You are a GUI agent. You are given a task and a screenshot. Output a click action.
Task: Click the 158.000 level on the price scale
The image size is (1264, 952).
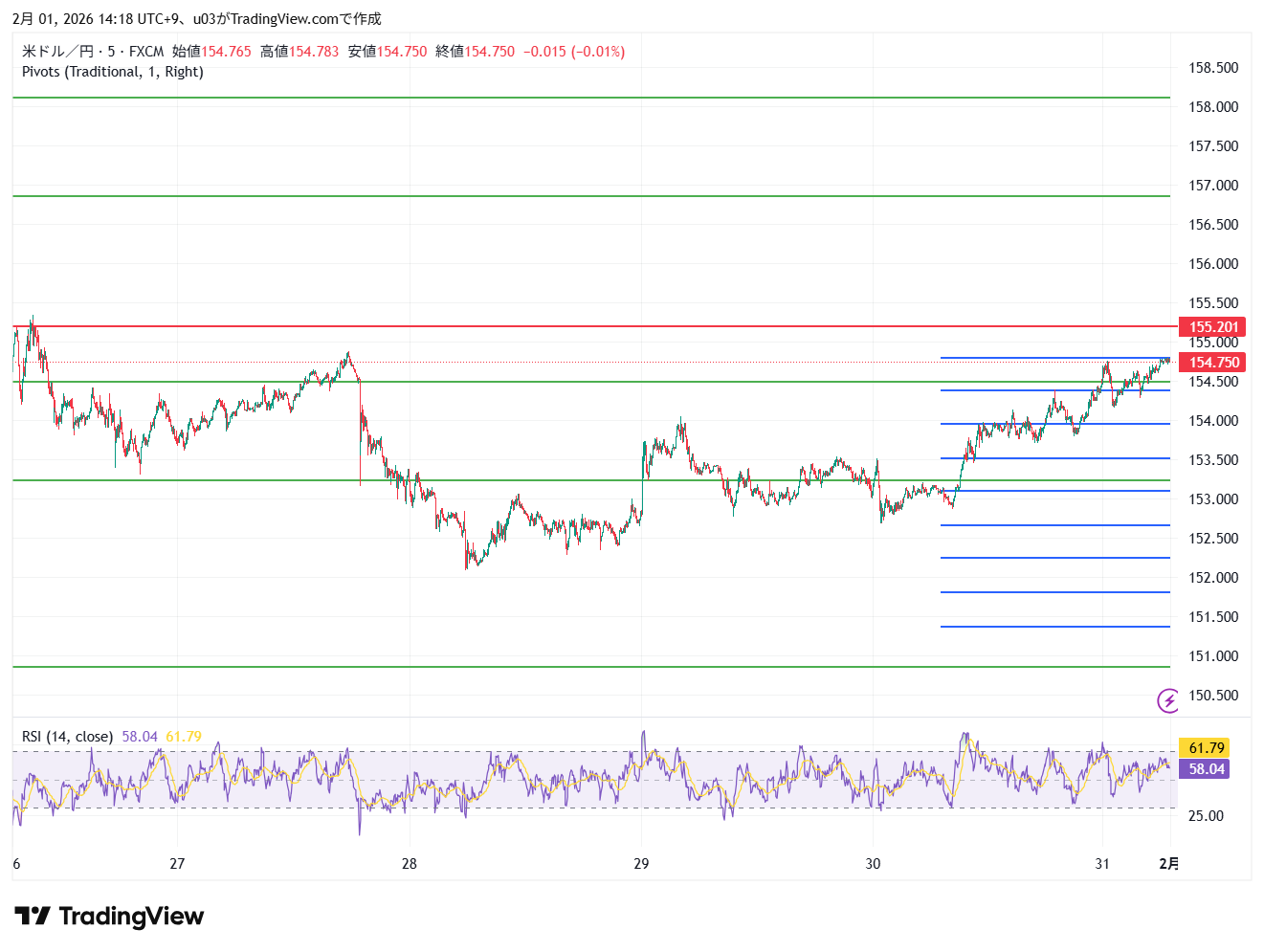(x=1212, y=107)
